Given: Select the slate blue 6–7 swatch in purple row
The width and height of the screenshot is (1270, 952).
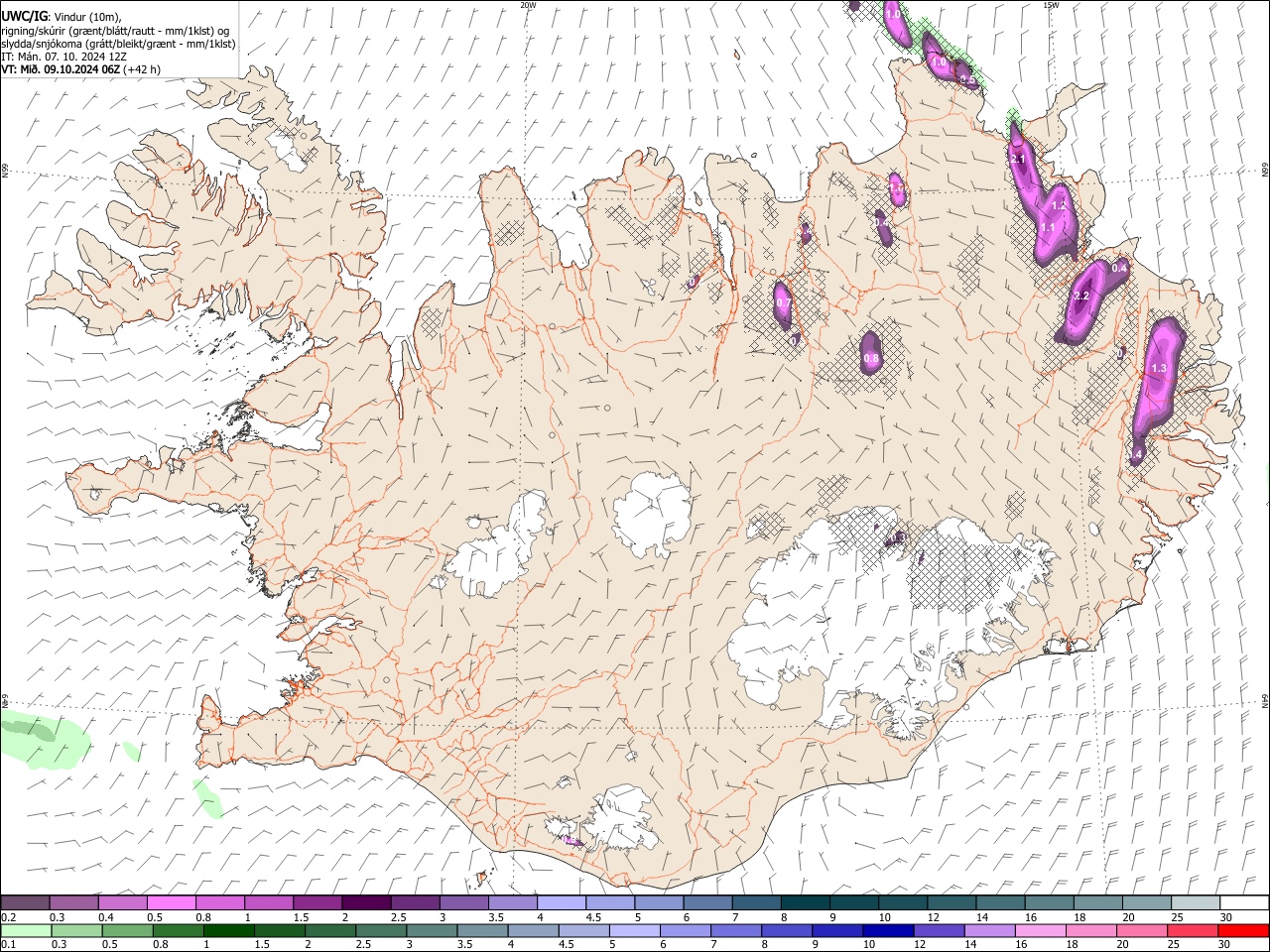Looking at the screenshot, I should (x=708, y=903).
